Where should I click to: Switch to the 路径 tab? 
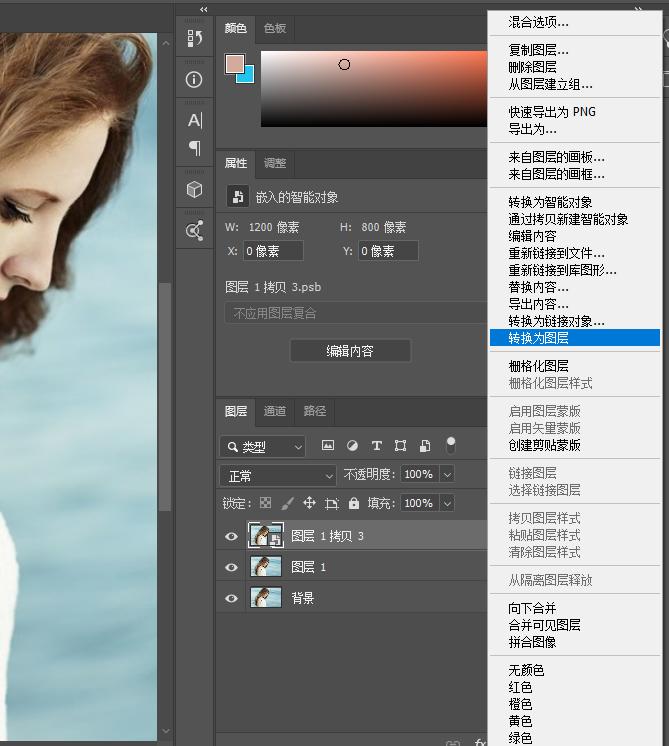[x=315, y=411]
